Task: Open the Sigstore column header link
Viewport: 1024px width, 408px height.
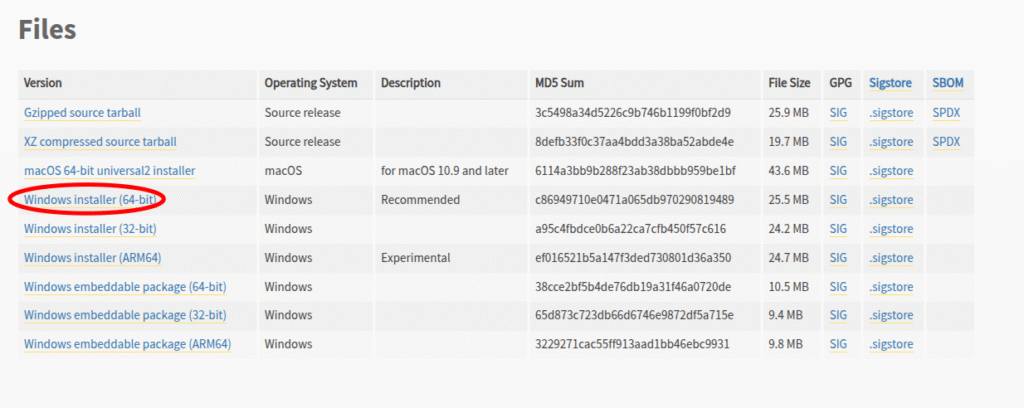Action: pyautogui.click(x=891, y=83)
